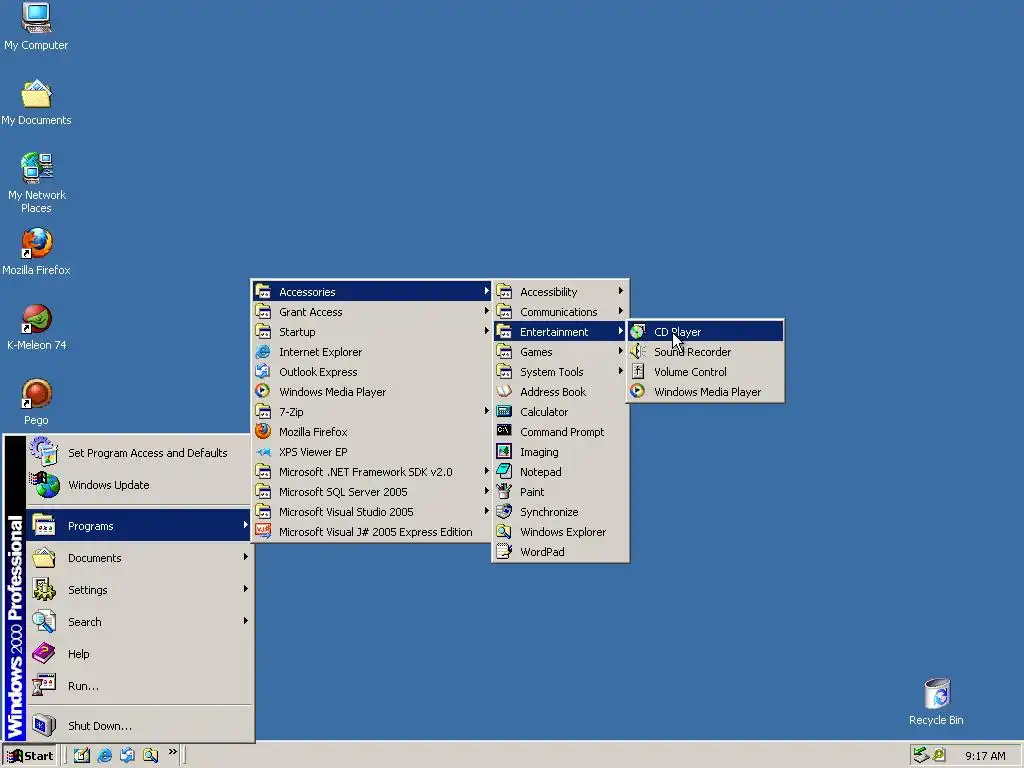Expand the Grant Access submenu arrow
Image resolution: width=1024 pixels, height=768 pixels.
[487, 311]
